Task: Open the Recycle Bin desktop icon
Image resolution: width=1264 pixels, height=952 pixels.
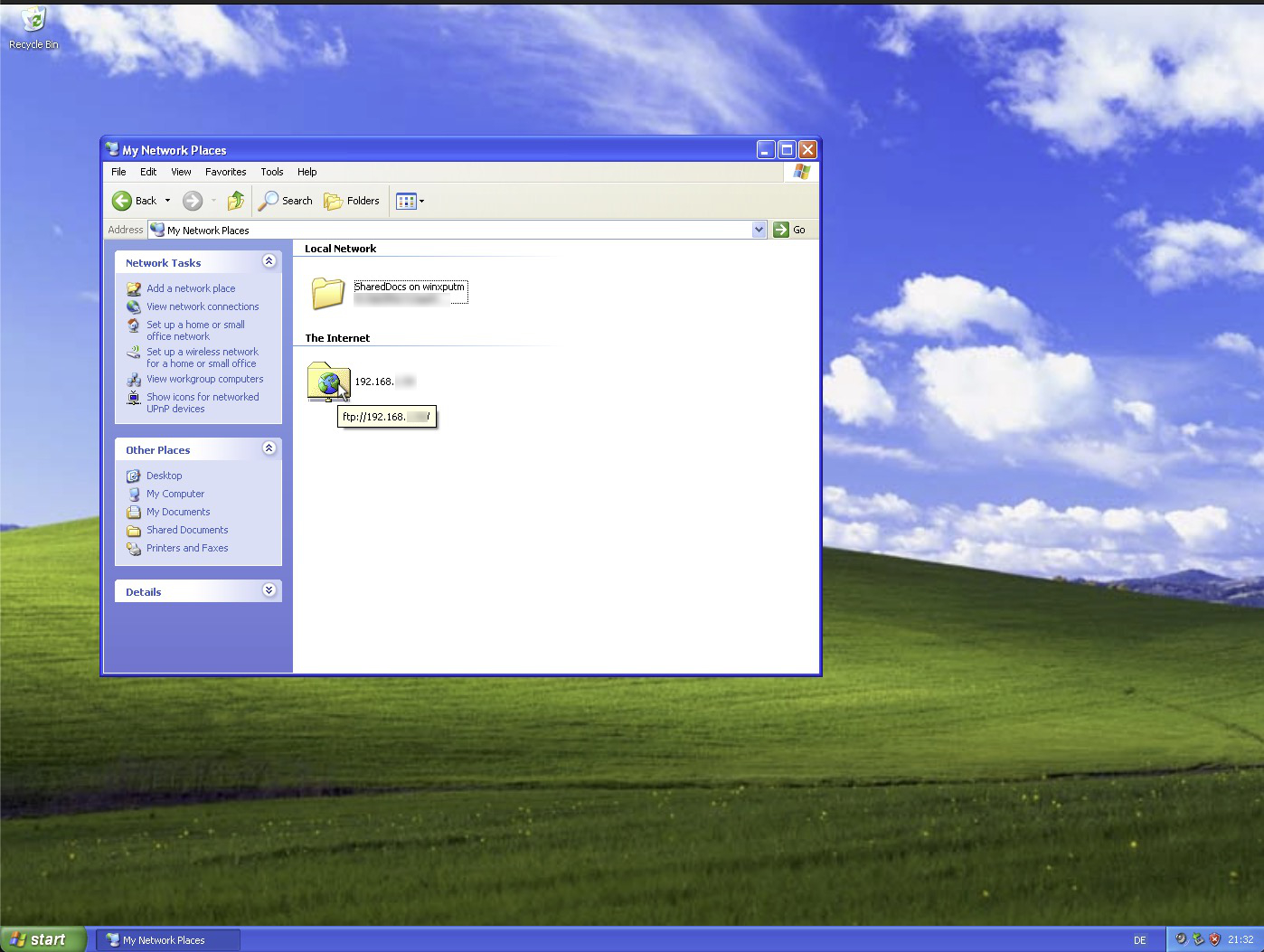Action: [33, 29]
